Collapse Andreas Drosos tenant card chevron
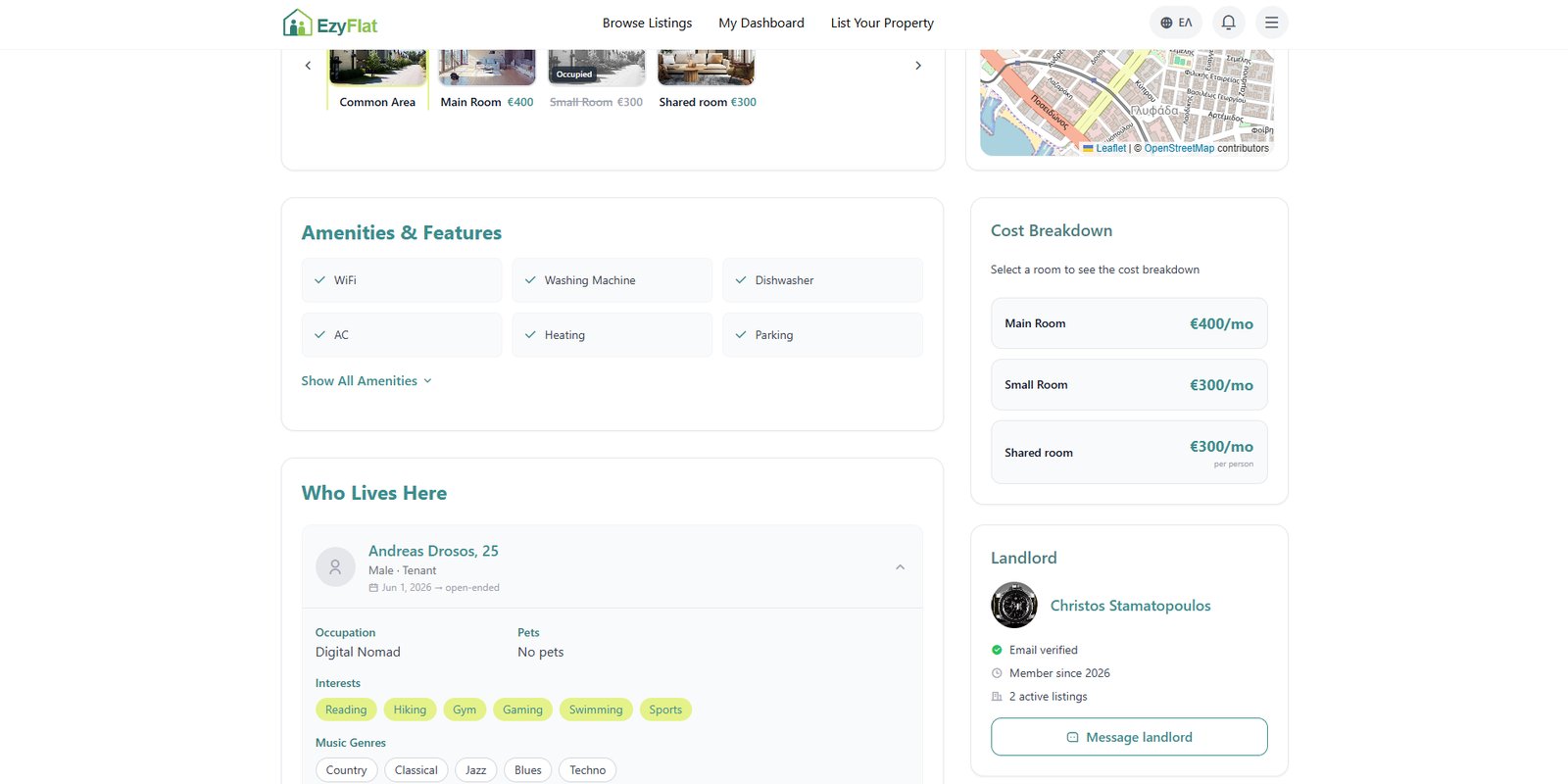The width and height of the screenshot is (1568, 784). tap(900, 567)
